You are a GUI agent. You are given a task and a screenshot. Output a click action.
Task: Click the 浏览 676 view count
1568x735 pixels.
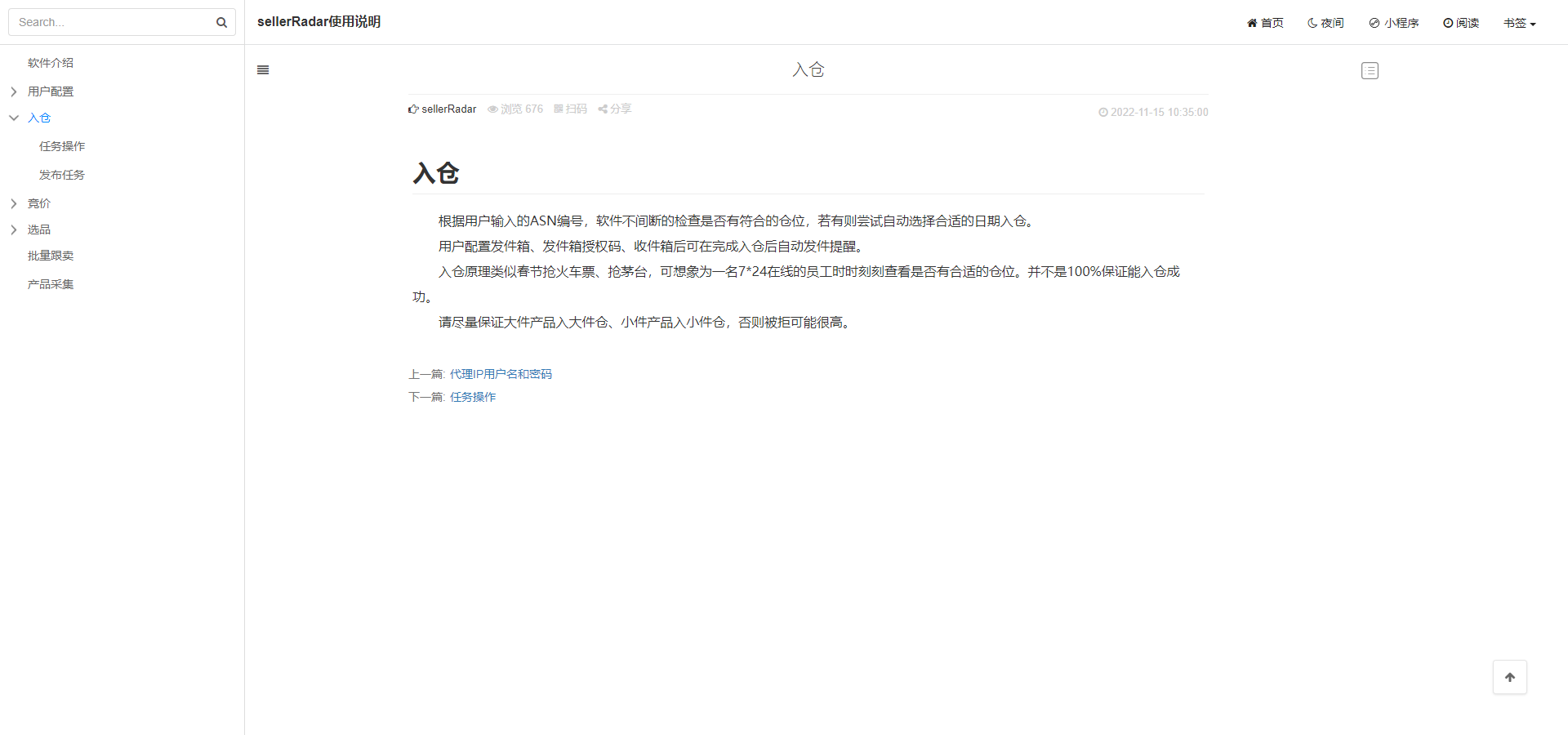(x=515, y=109)
